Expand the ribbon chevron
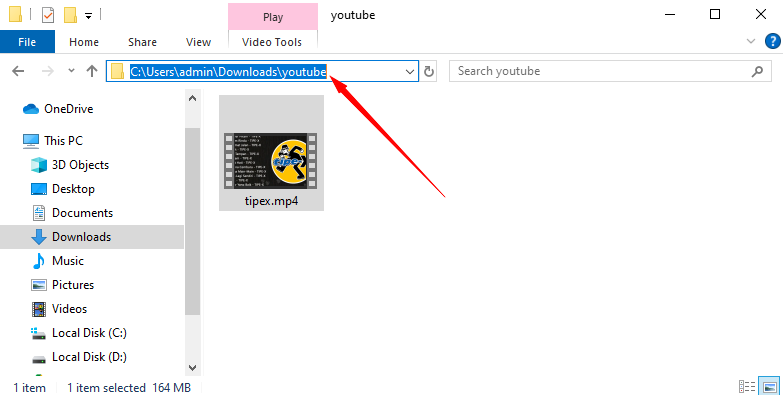The image size is (783, 395). tap(751, 41)
